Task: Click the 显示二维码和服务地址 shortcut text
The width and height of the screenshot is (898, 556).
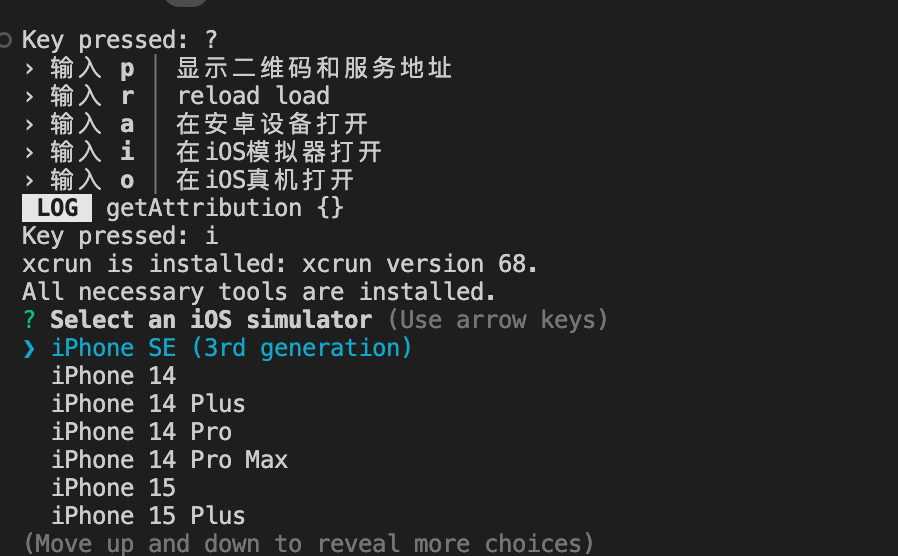Action: coord(314,68)
